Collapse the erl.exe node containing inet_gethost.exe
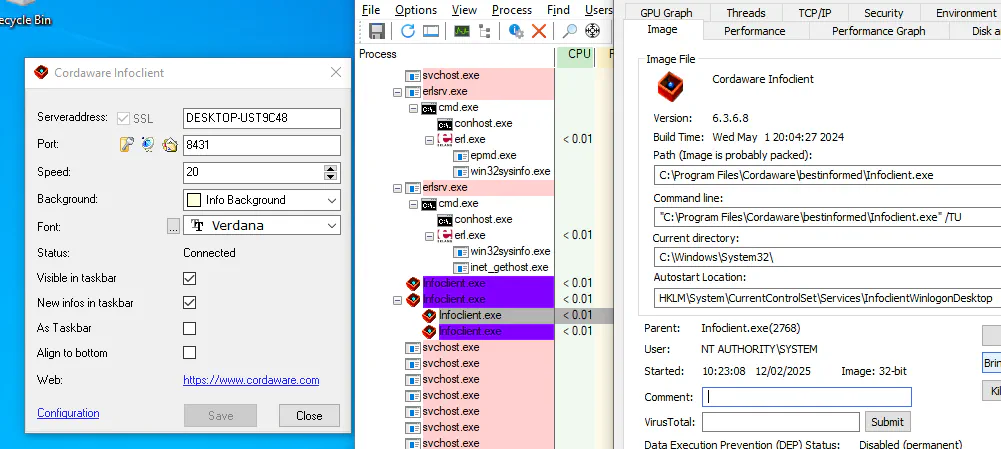 tap(429, 235)
